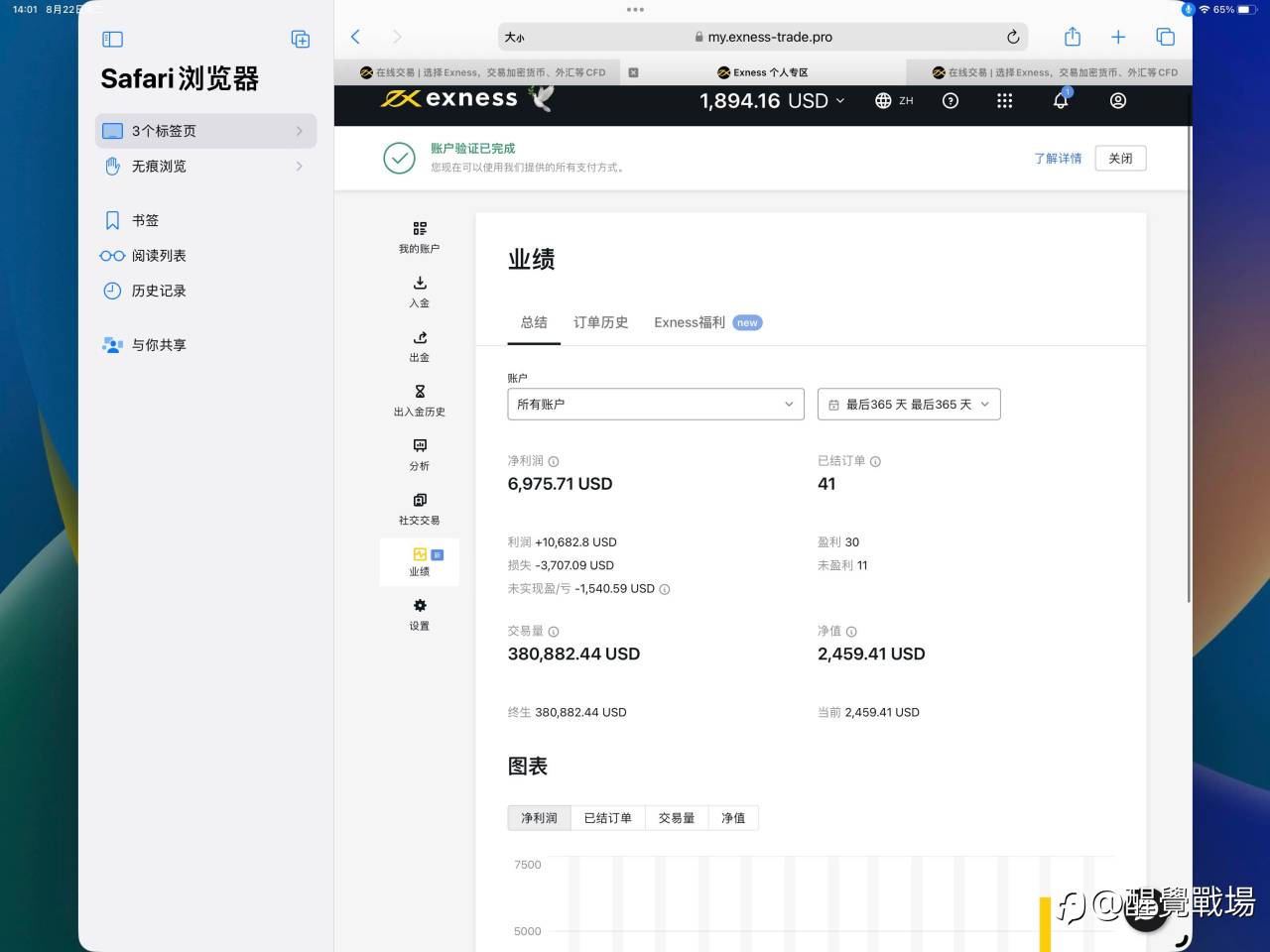Change language via ZH globe icon
The image size is (1270, 952).
tap(894, 100)
